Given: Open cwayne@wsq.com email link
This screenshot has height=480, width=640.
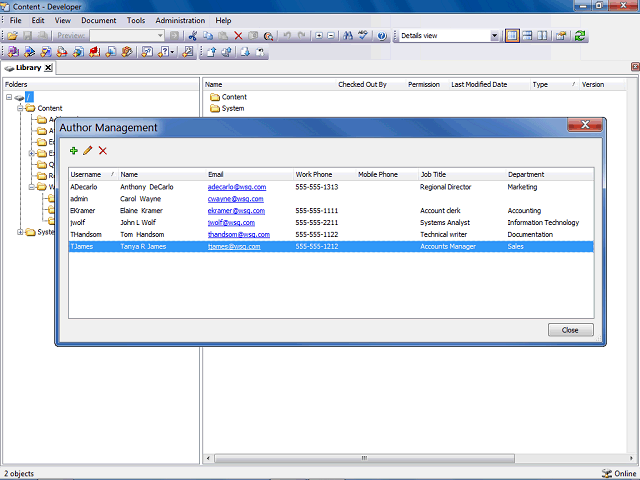Looking at the screenshot, I should (236, 199).
